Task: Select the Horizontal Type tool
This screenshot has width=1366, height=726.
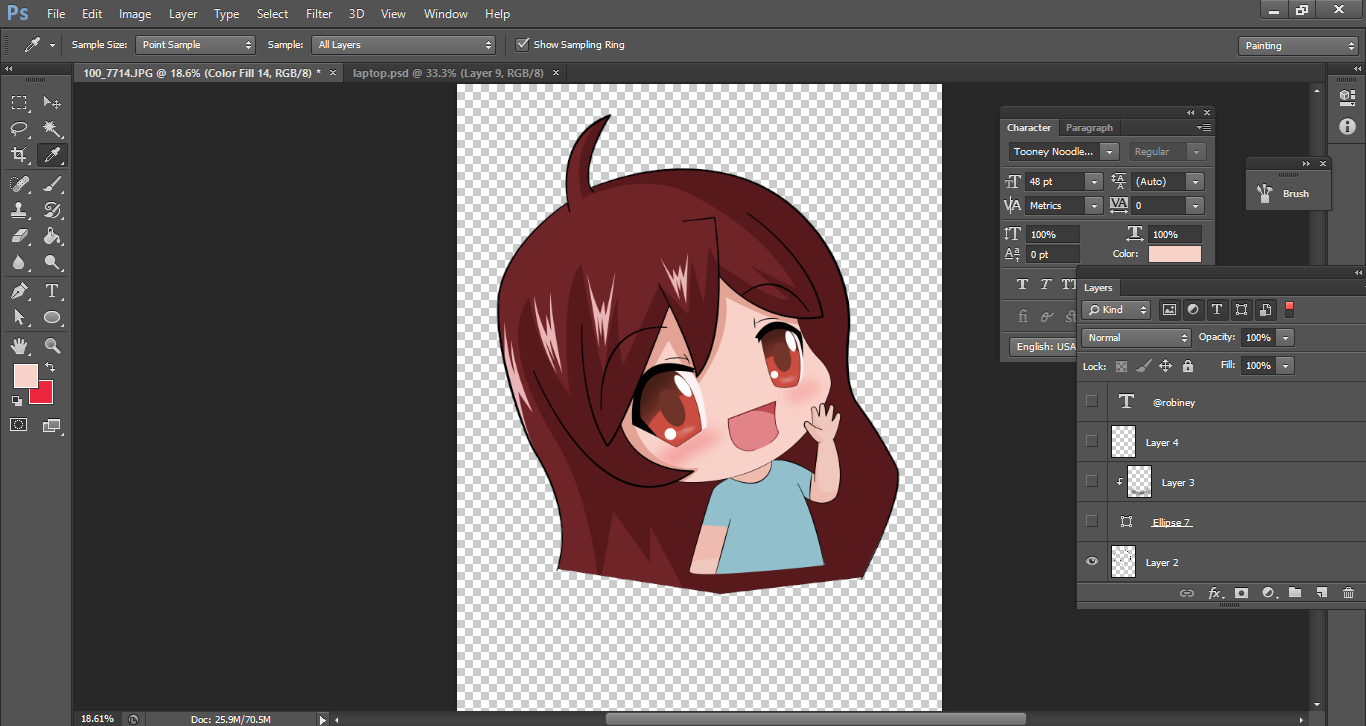Action: pyautogui.click(x=52, y=291)
